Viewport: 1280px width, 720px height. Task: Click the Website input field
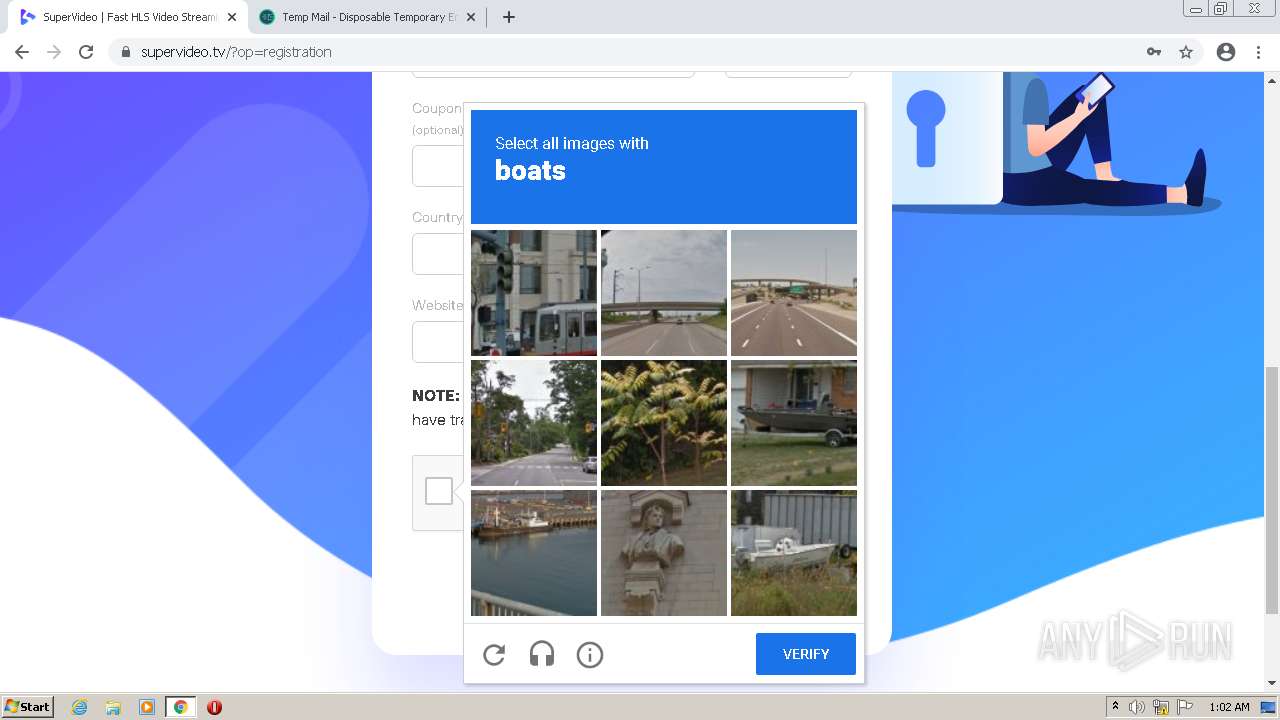click(438, 342)
